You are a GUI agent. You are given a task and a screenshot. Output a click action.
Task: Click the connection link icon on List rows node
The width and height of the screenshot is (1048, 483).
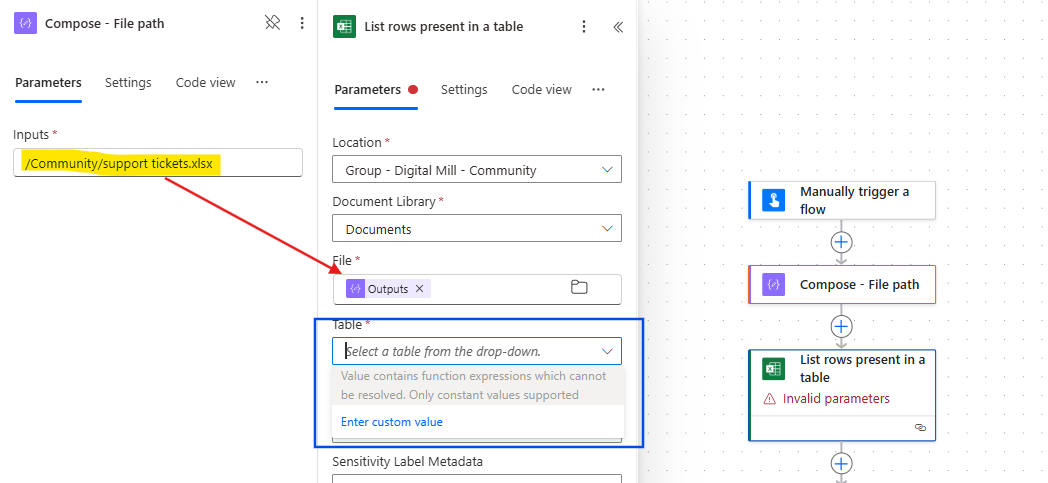[x=920, y=428]
